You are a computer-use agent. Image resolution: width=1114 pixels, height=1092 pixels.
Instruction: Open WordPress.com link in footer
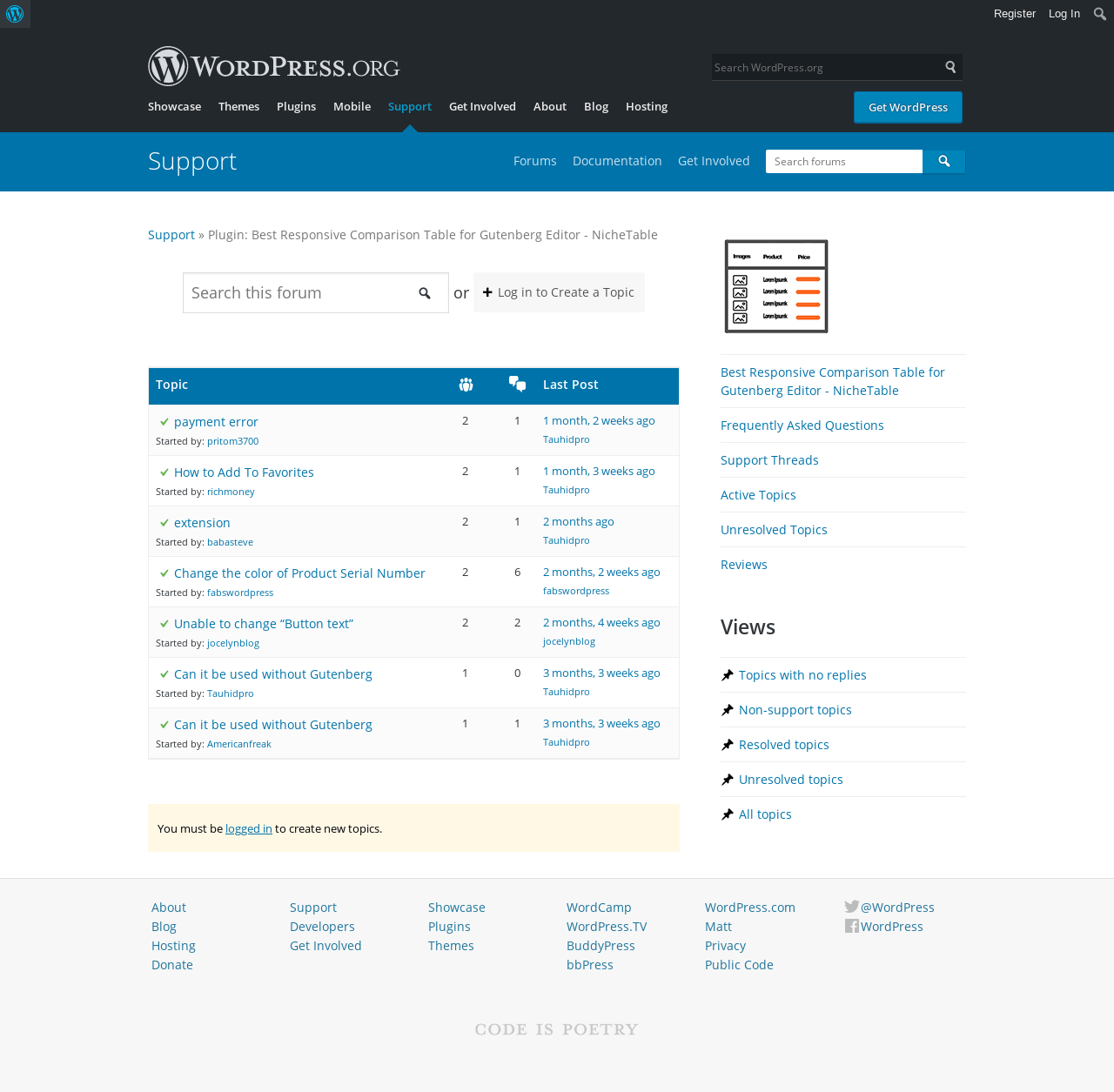pyautogui.click(x=750, y=908)
